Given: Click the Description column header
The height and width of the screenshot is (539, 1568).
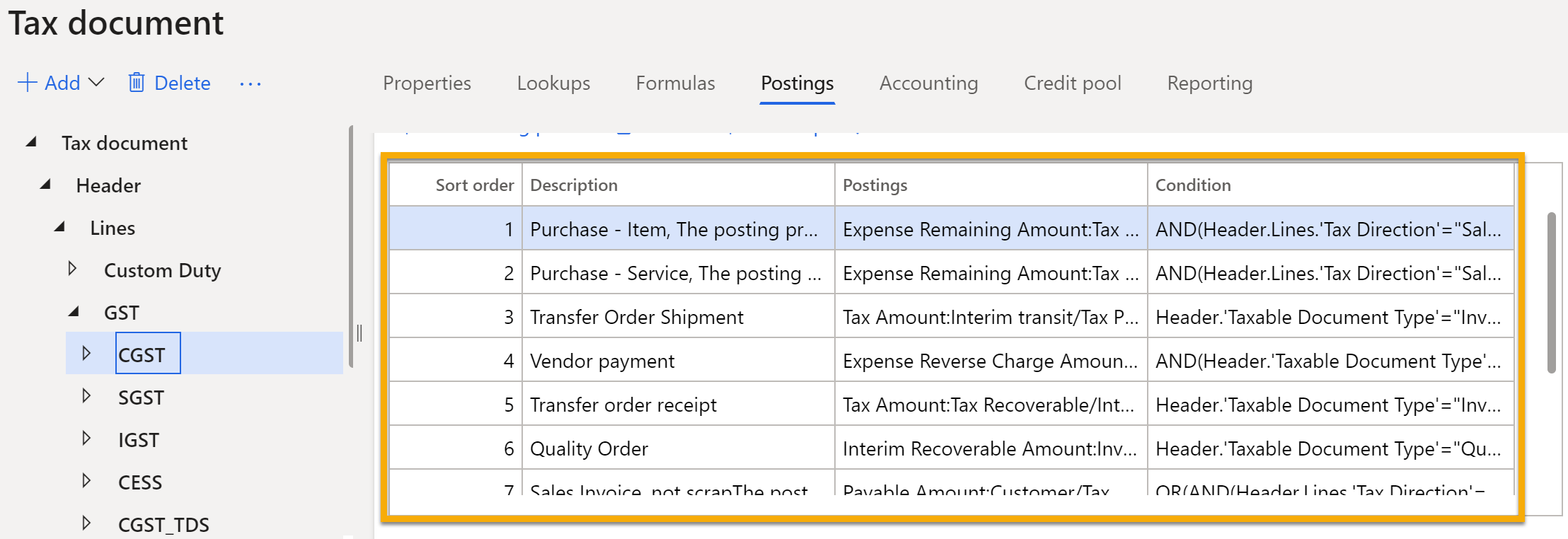Looking at the screenshot, I should [x=679, y=185].
